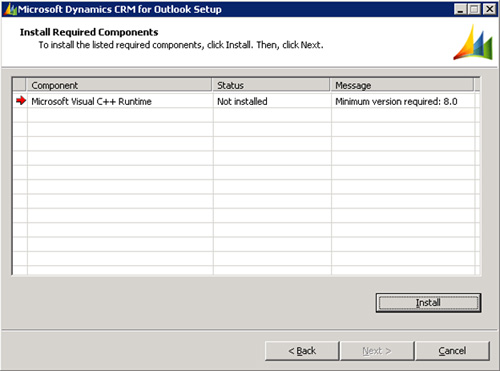Click the Status column header
Screen dimensions: 500x371
pos(271,85)
